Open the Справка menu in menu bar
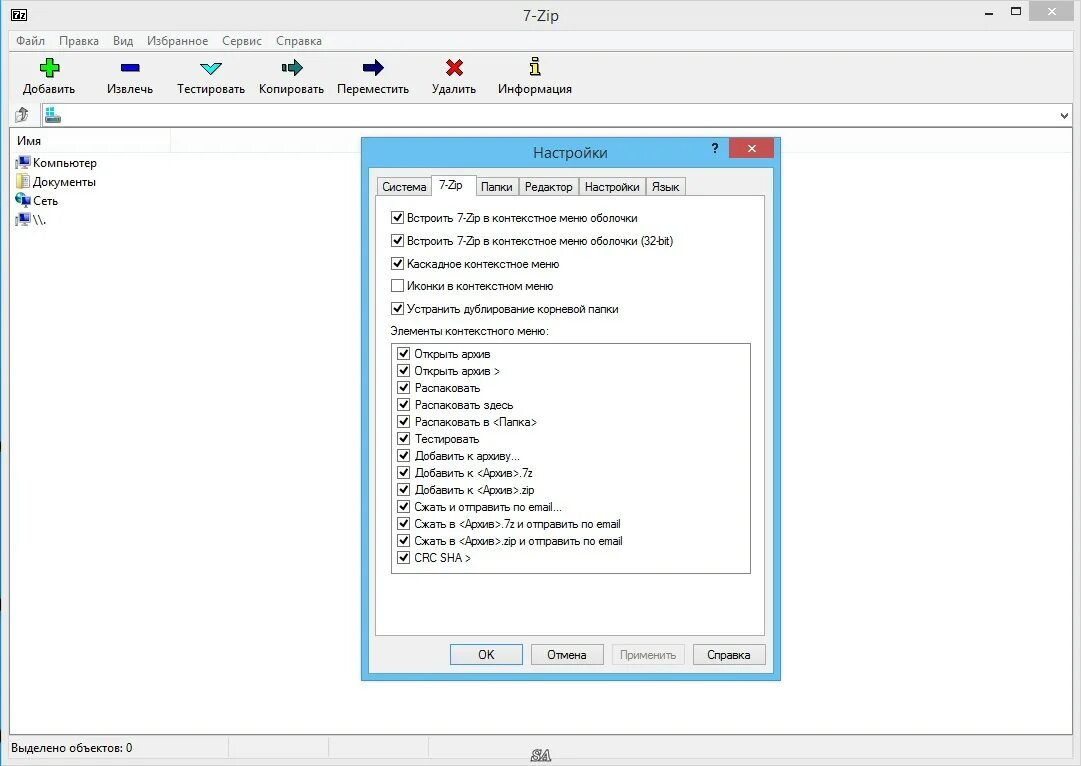The image size is (1081, 766). tap(299, 41)
